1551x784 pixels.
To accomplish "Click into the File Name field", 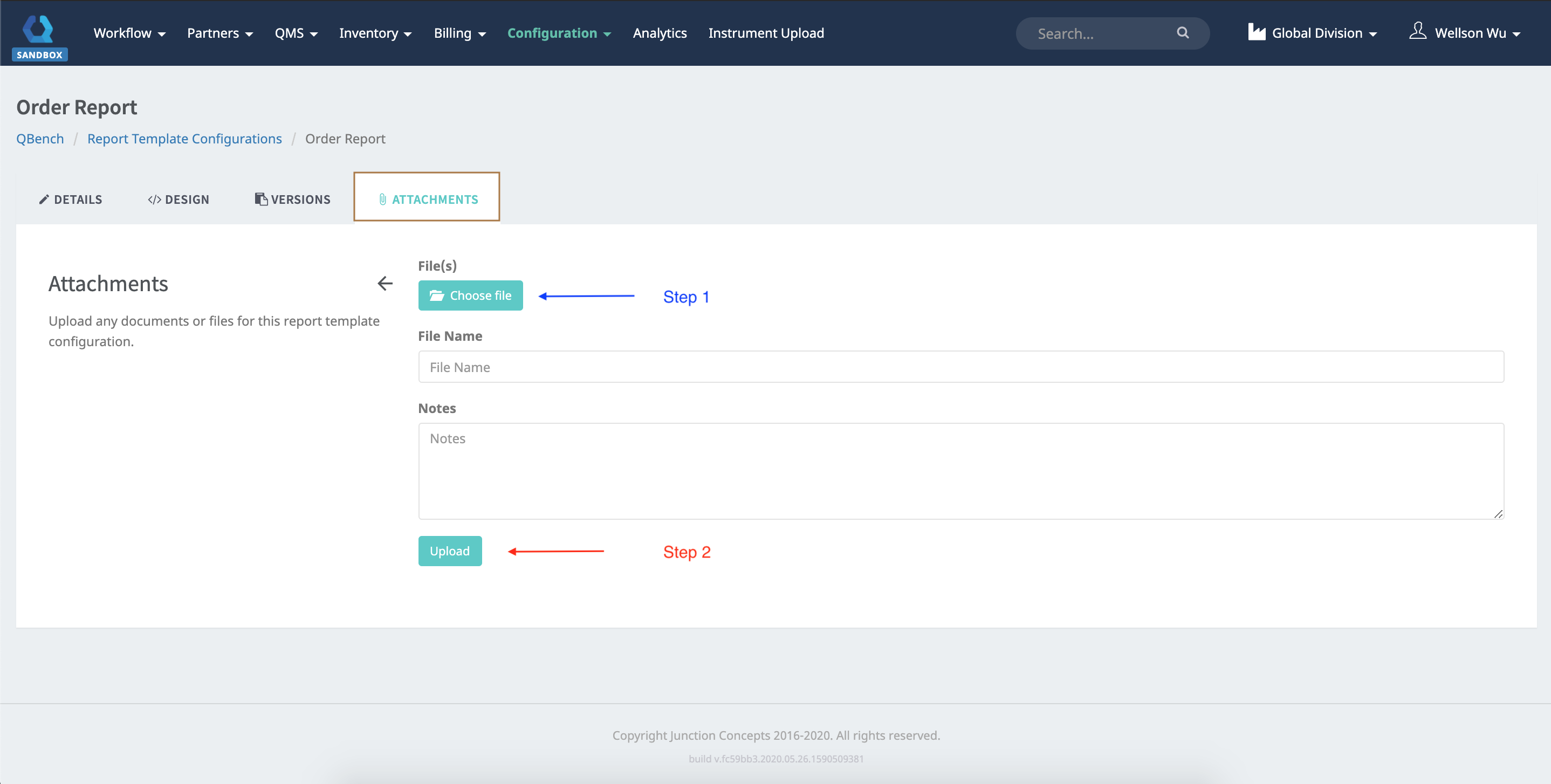I will [960, 367].
